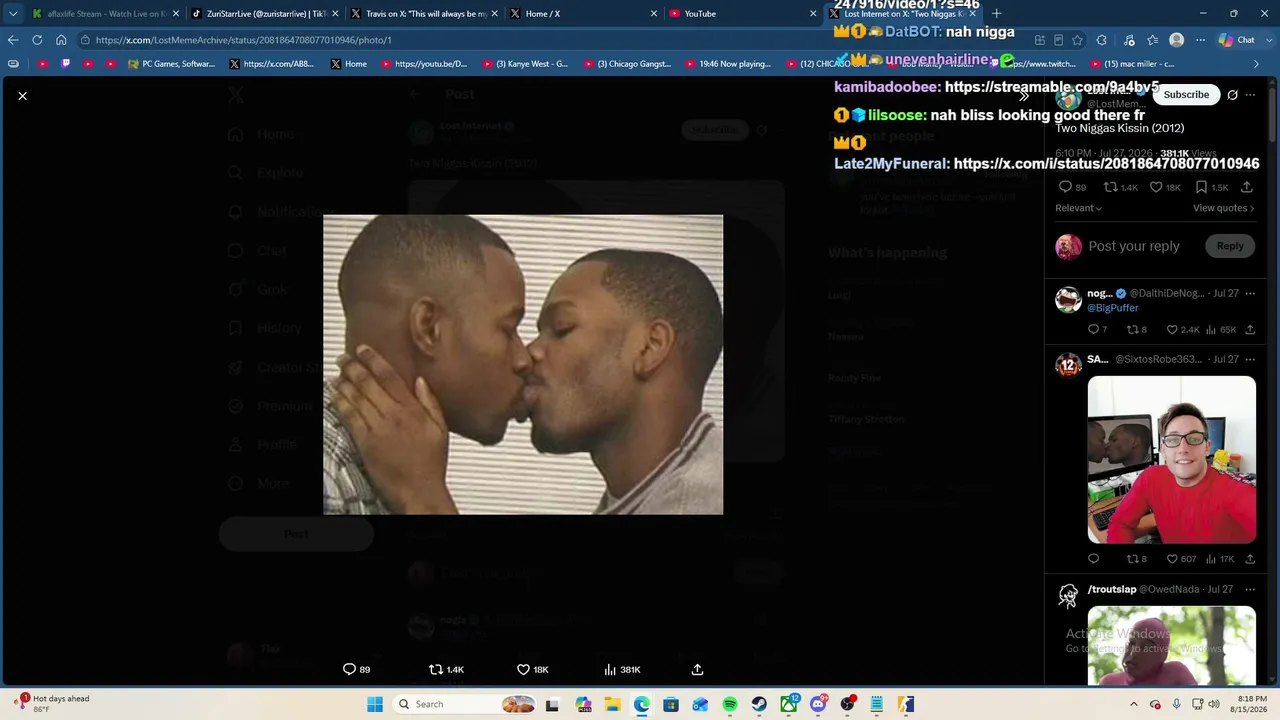Like the photo using the 18K heart

click(x=523, y=669)
